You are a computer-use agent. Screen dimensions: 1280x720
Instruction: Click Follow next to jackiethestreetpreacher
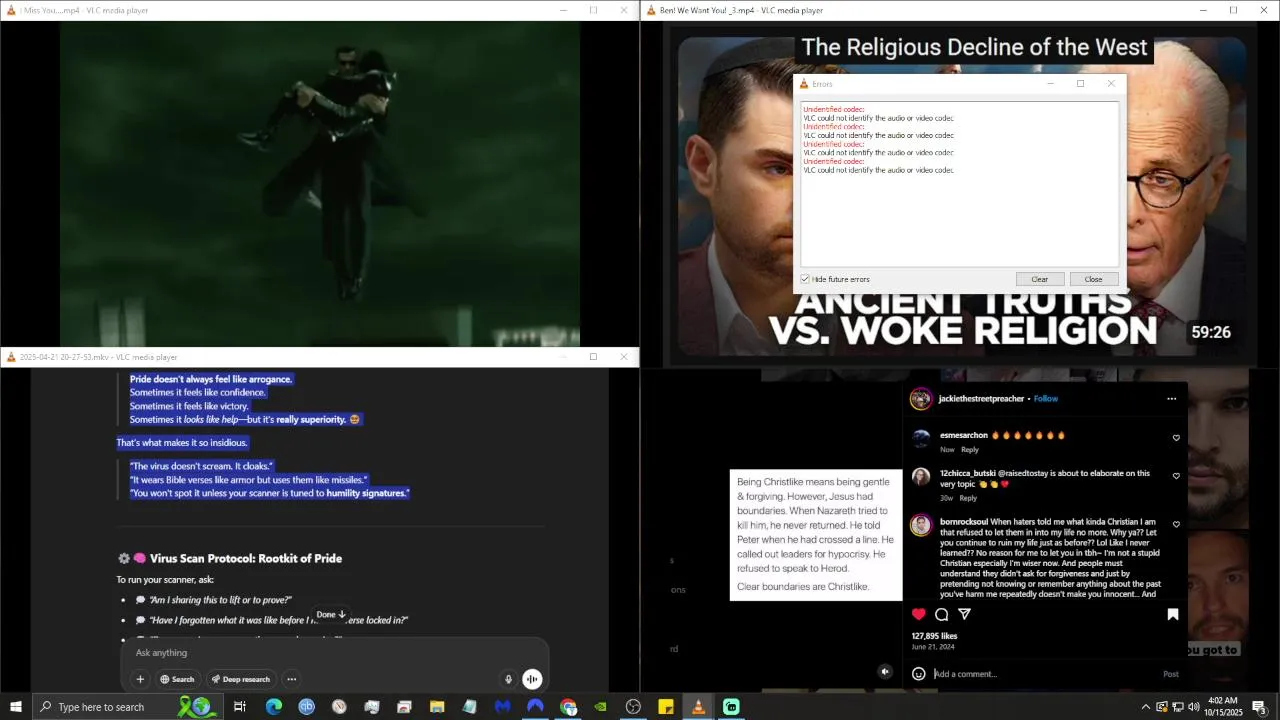coord(1046,398)
